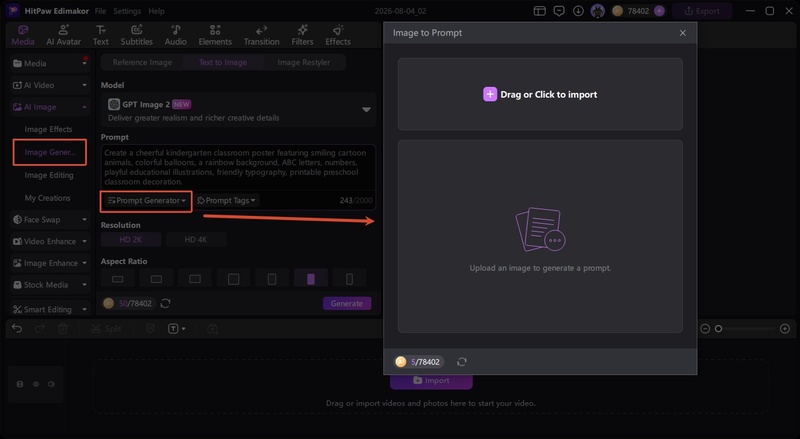The image size is (800, 439).
Task: Select Image Generator in sidebar
Action: [49, 152]
